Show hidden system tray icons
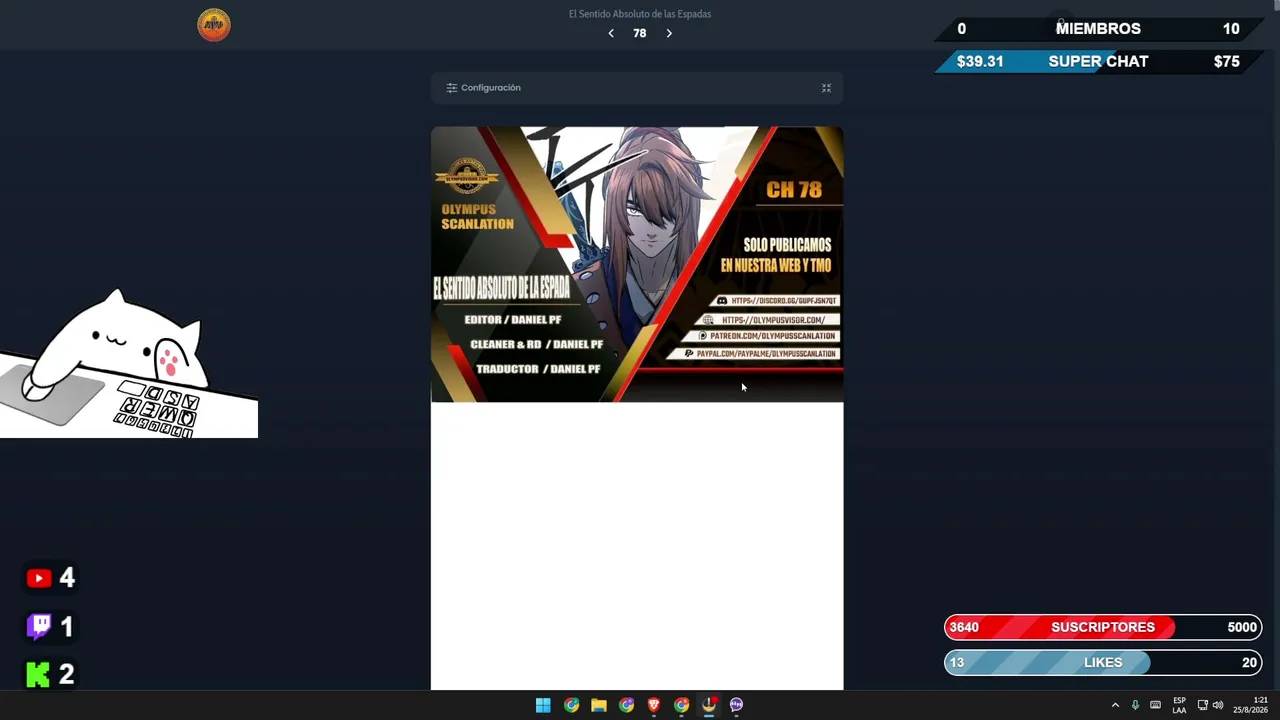 coord(1115,705)
